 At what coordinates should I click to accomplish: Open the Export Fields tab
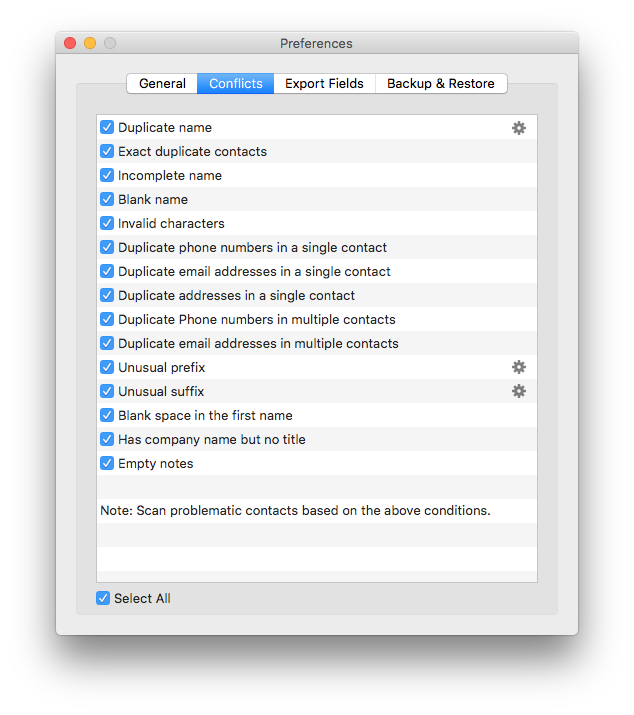click(324, 83)
